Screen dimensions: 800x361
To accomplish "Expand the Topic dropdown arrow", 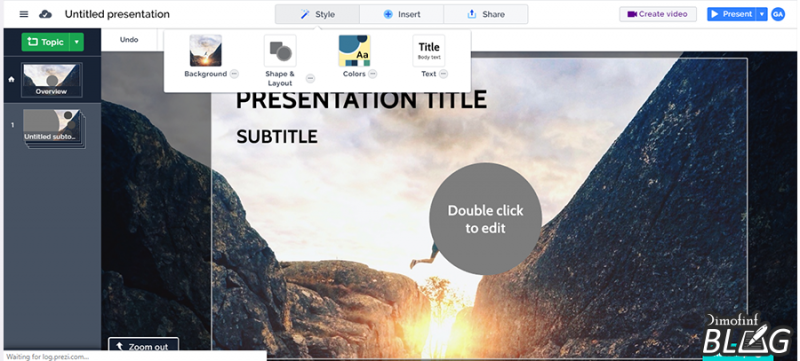I will [x=77, y=42].
